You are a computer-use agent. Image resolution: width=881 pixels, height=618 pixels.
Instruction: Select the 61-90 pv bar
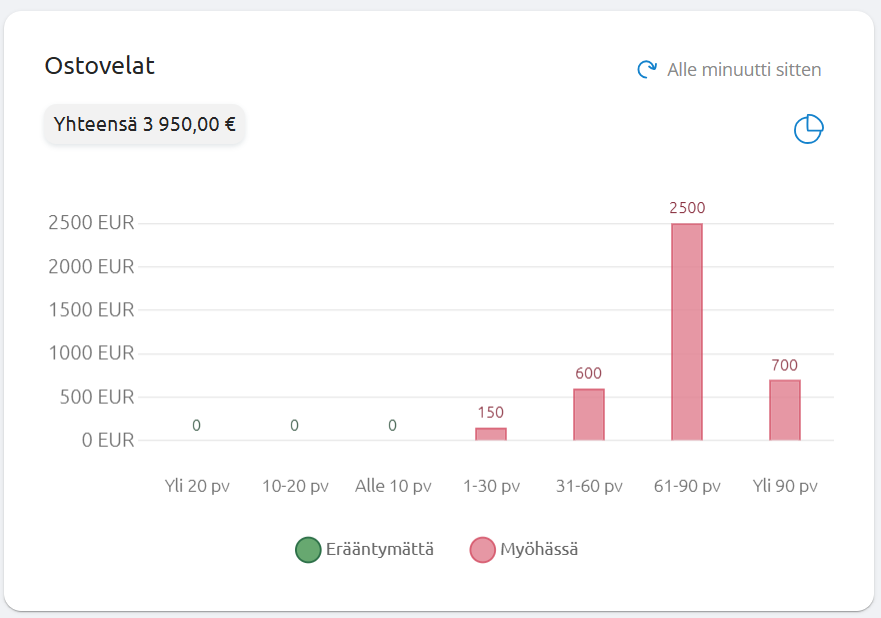(687, 332)
